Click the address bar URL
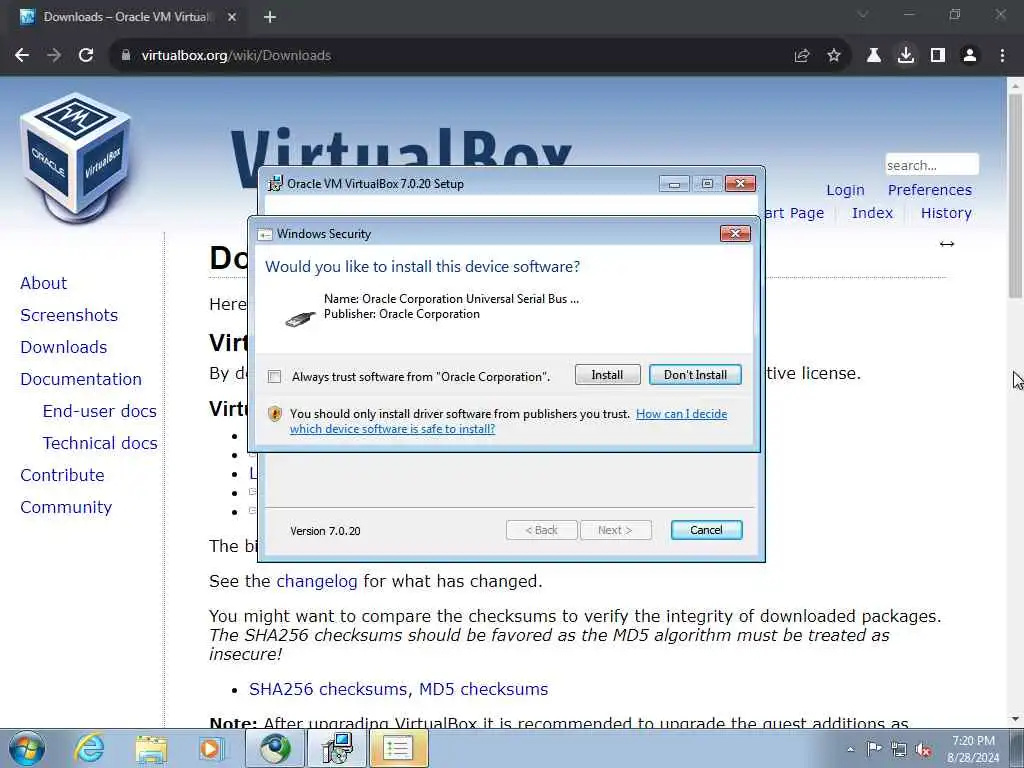 tap(236, 56)
